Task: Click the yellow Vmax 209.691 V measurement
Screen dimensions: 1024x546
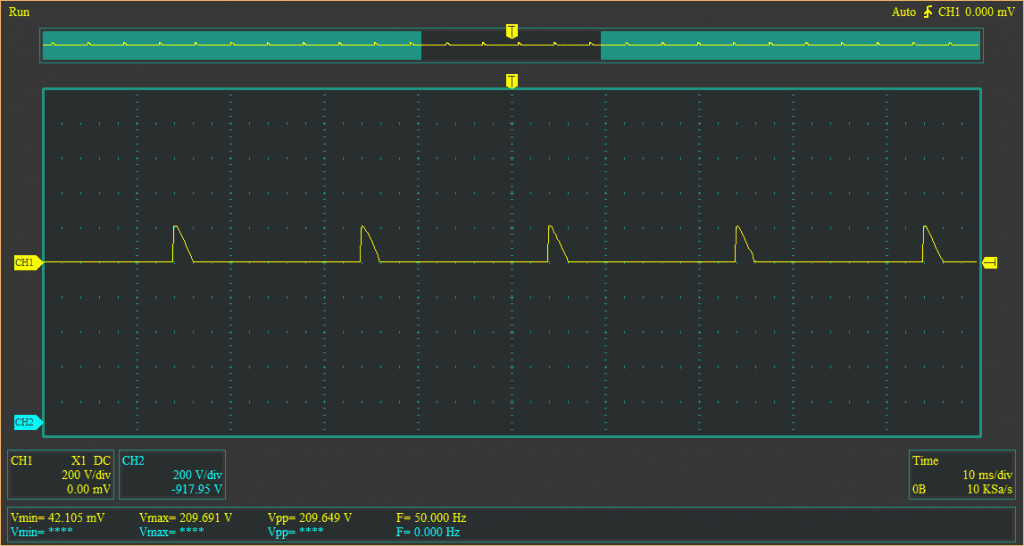Action: pos(185,518)
